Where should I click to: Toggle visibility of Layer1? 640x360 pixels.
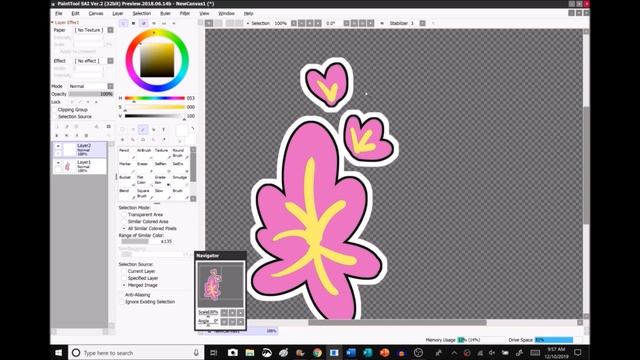pyautogui.click(x=58, y=162)
